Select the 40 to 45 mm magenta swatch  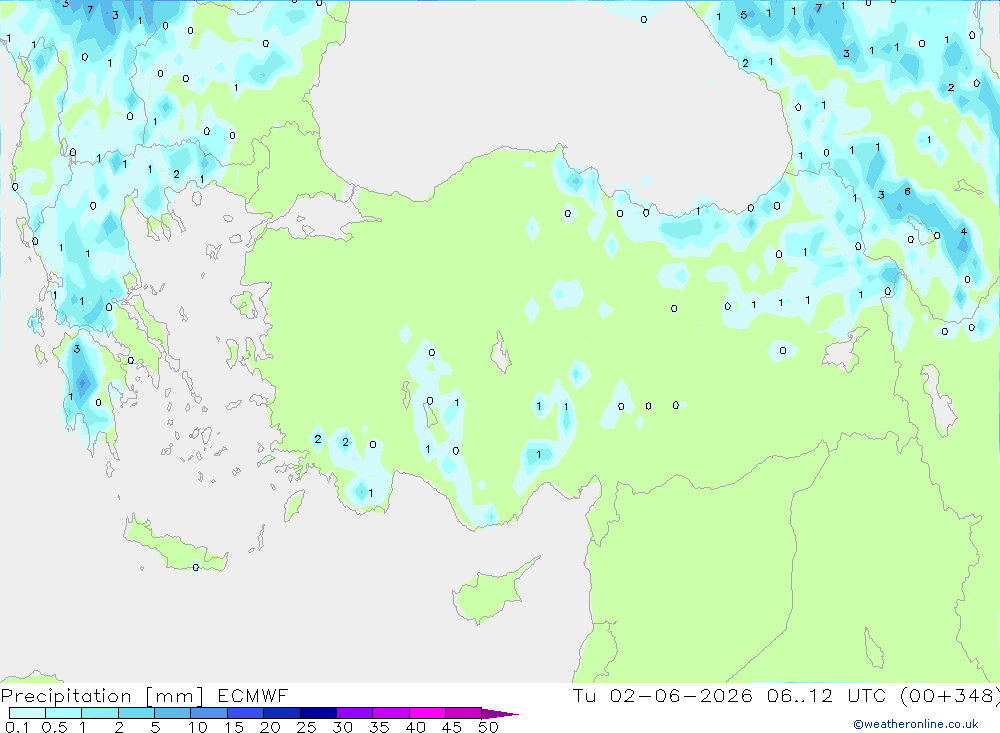tap(427, 713)
